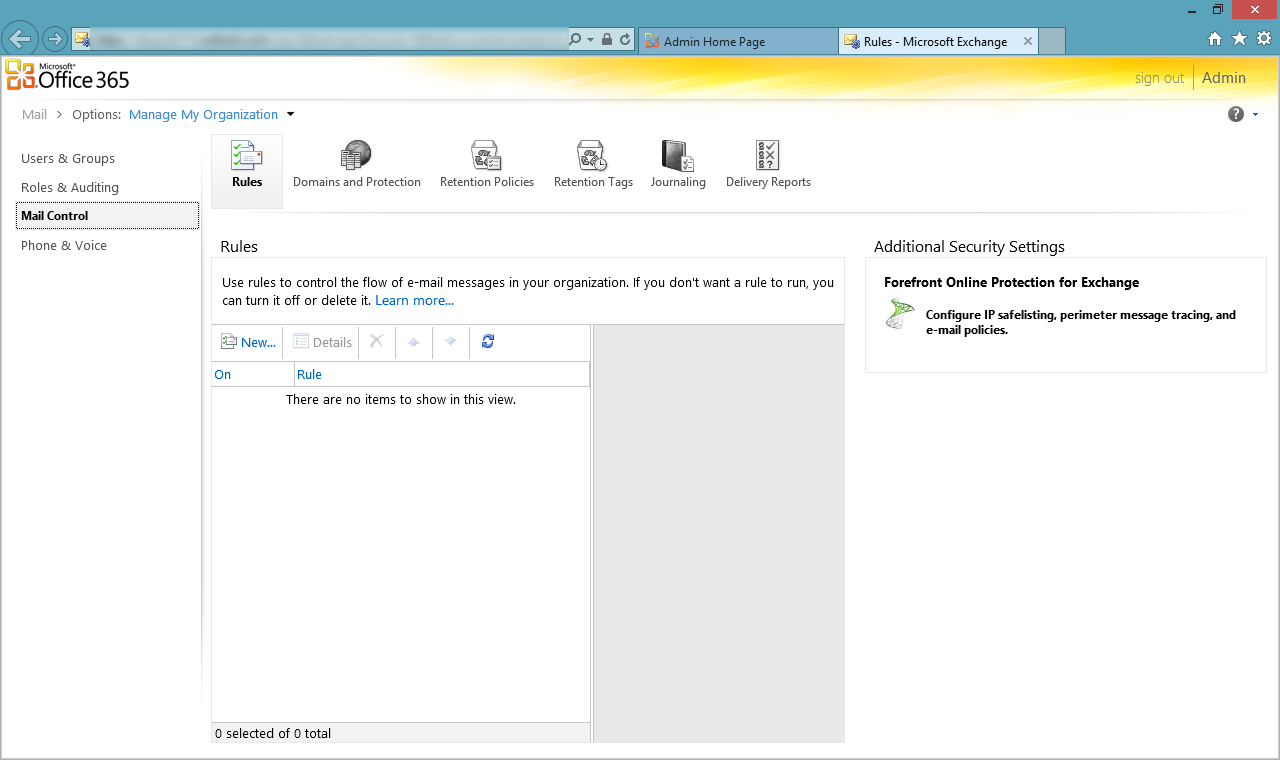Open a new browser tab
Viewport: 1280px width, 760px height.
click(x=1052, y=41)
